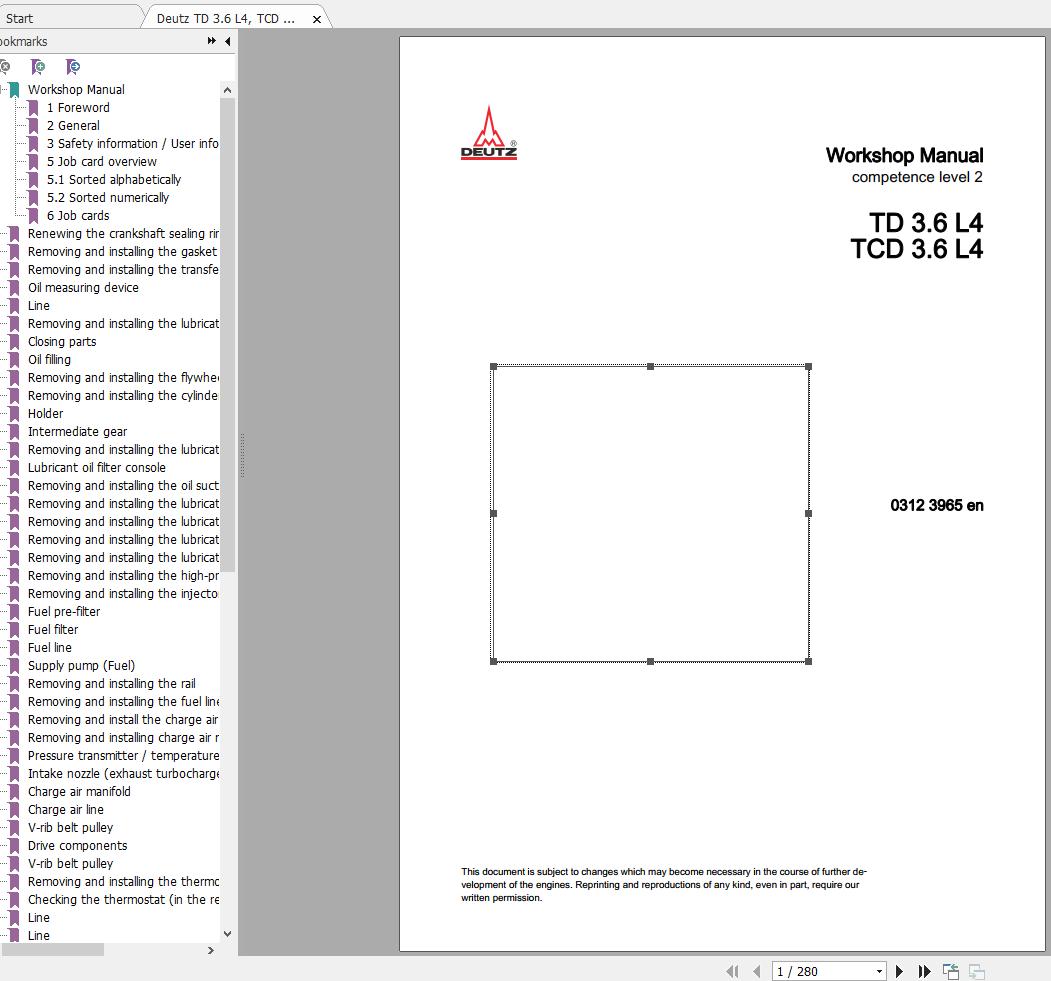
Task: Switch to the Start tab
Action: coord(20,18)
